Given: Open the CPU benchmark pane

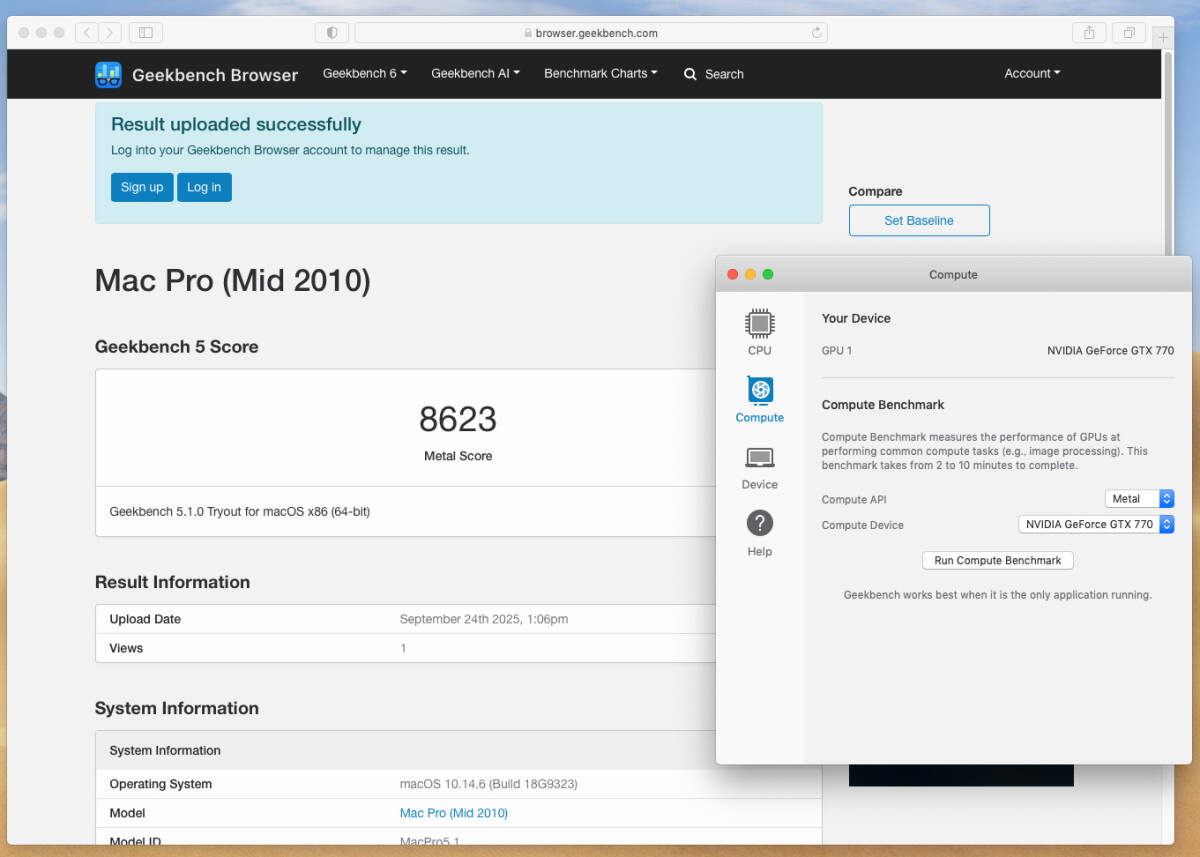Looking at the screenshot, I should pyautogui.click(x=759, y=324).
